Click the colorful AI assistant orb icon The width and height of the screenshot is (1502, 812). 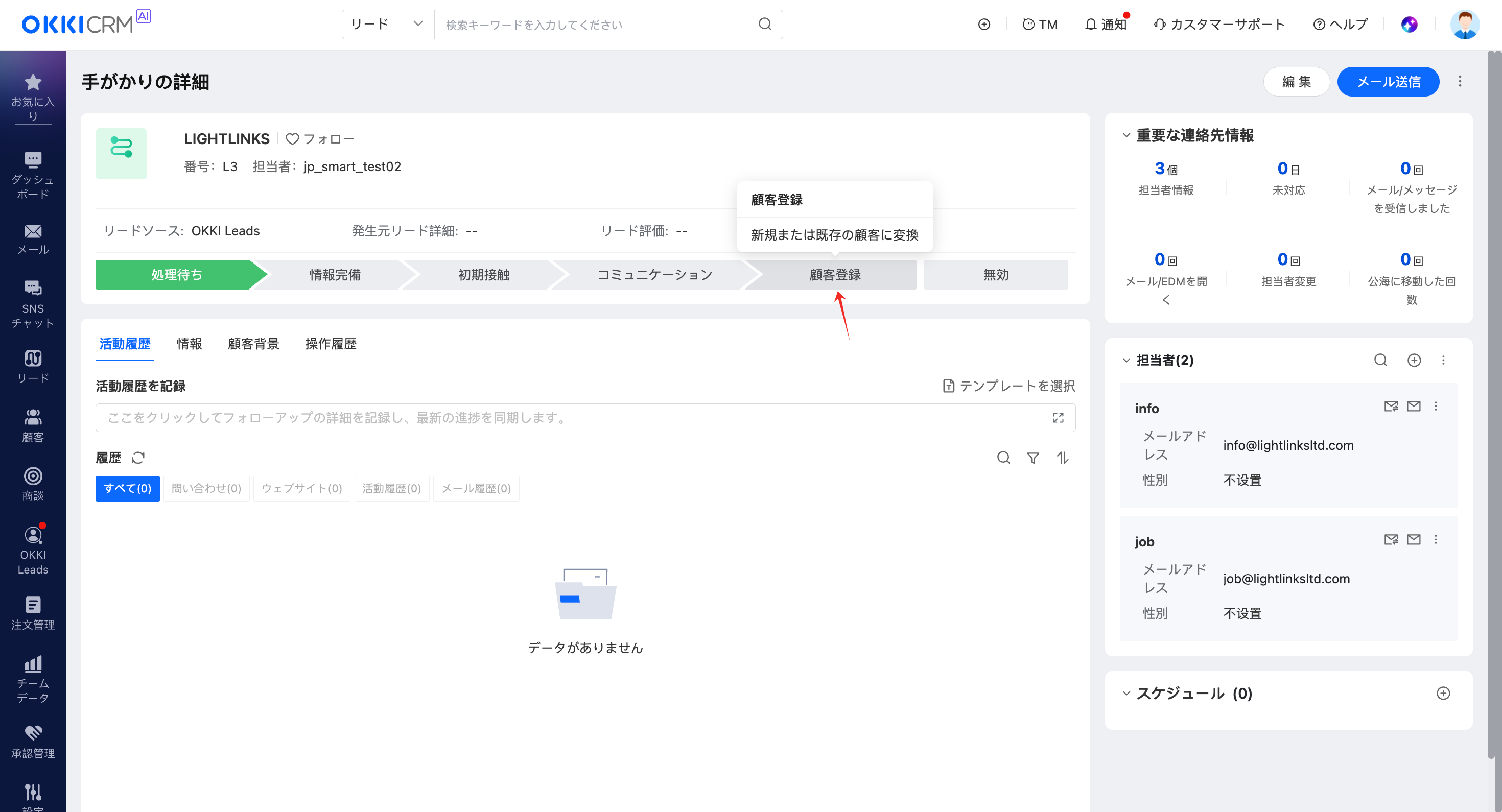click(x=1409, y=24)
